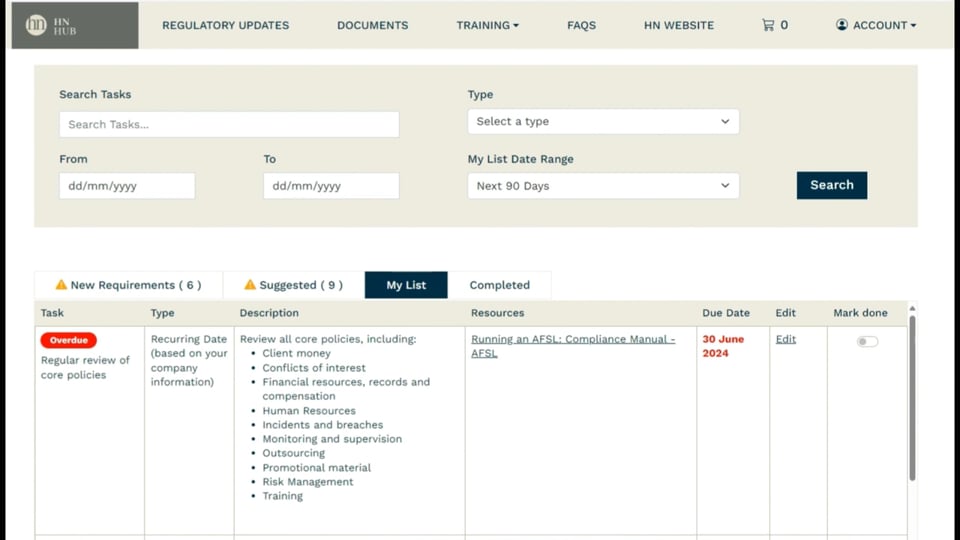The image size is (960, 540).
Task: Click the 30 June 2024 due date
Action: [x=723, y=346]
